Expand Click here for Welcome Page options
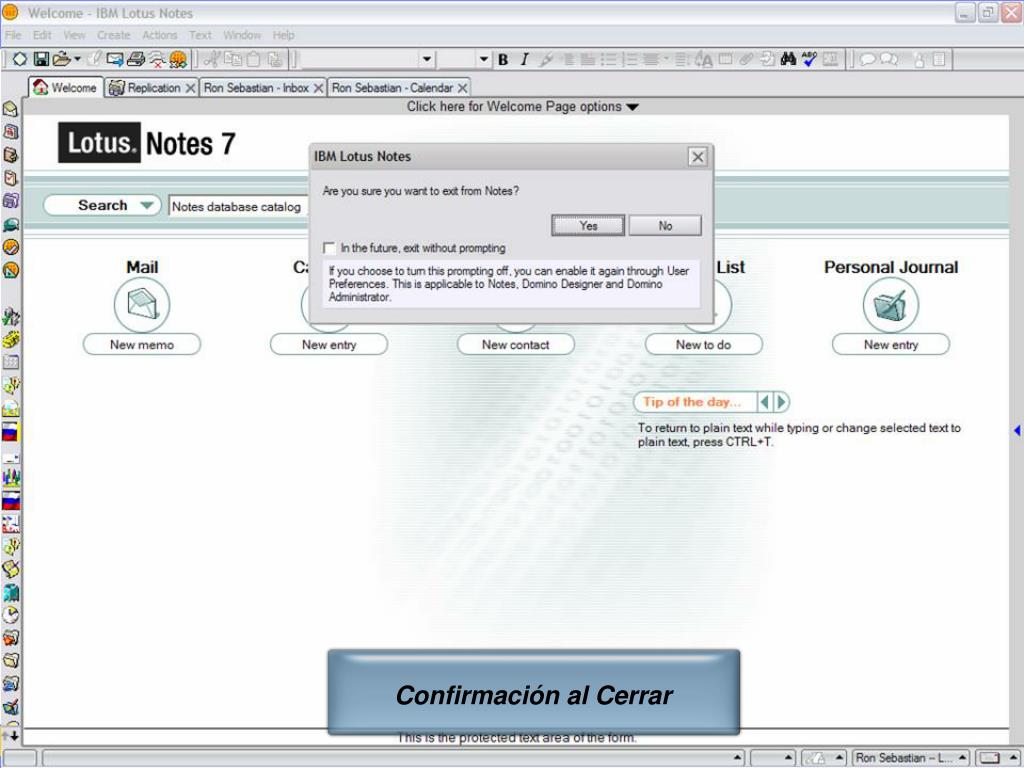 coord(522,106)
